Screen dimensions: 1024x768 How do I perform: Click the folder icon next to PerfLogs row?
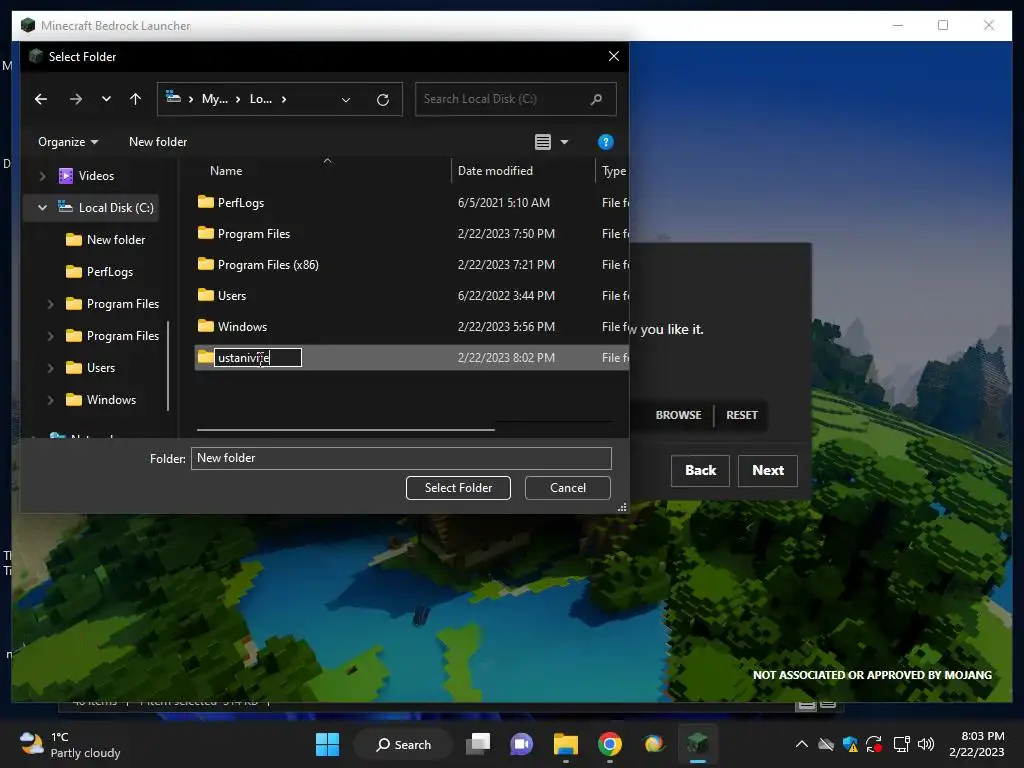[206, 202]
